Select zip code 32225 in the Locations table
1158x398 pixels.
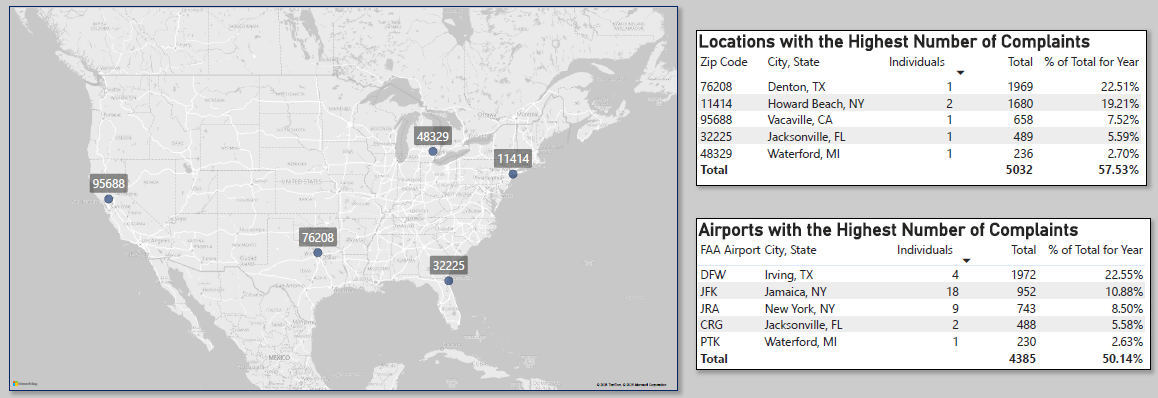pyautogui.click(x=716, y=137)
